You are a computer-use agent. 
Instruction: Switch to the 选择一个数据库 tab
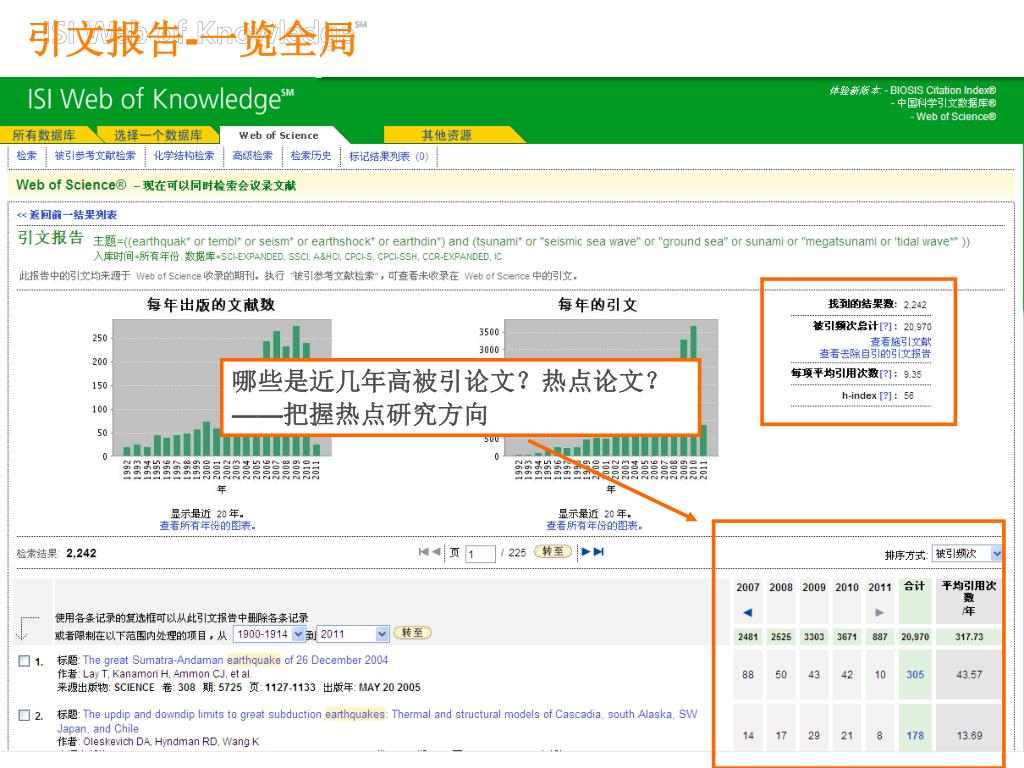[x=157, y=135]
